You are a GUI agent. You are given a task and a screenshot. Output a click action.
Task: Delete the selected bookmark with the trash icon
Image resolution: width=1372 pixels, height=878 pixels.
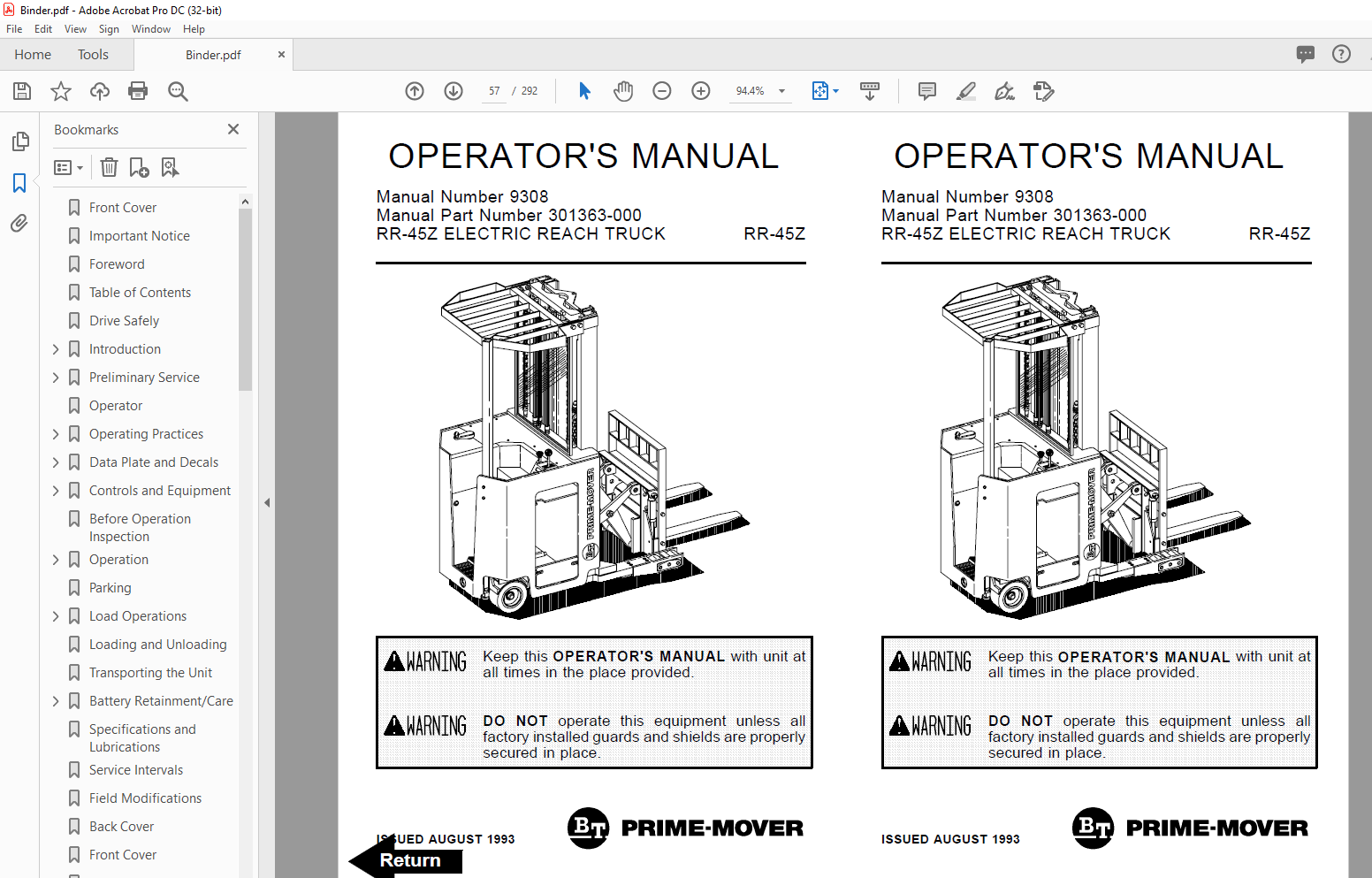click(x=109, y=167)
